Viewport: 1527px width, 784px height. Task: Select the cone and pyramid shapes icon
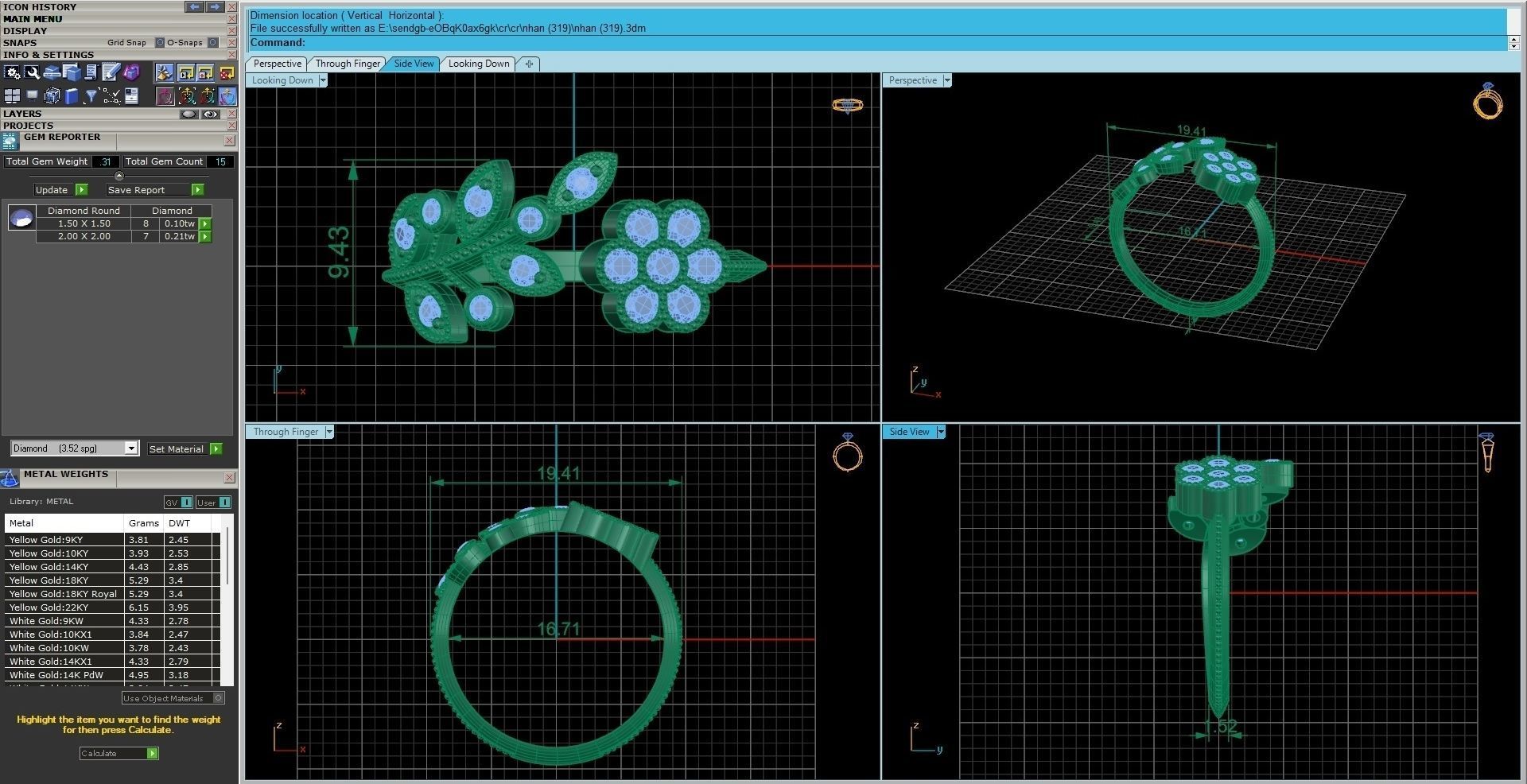point(165,73)
